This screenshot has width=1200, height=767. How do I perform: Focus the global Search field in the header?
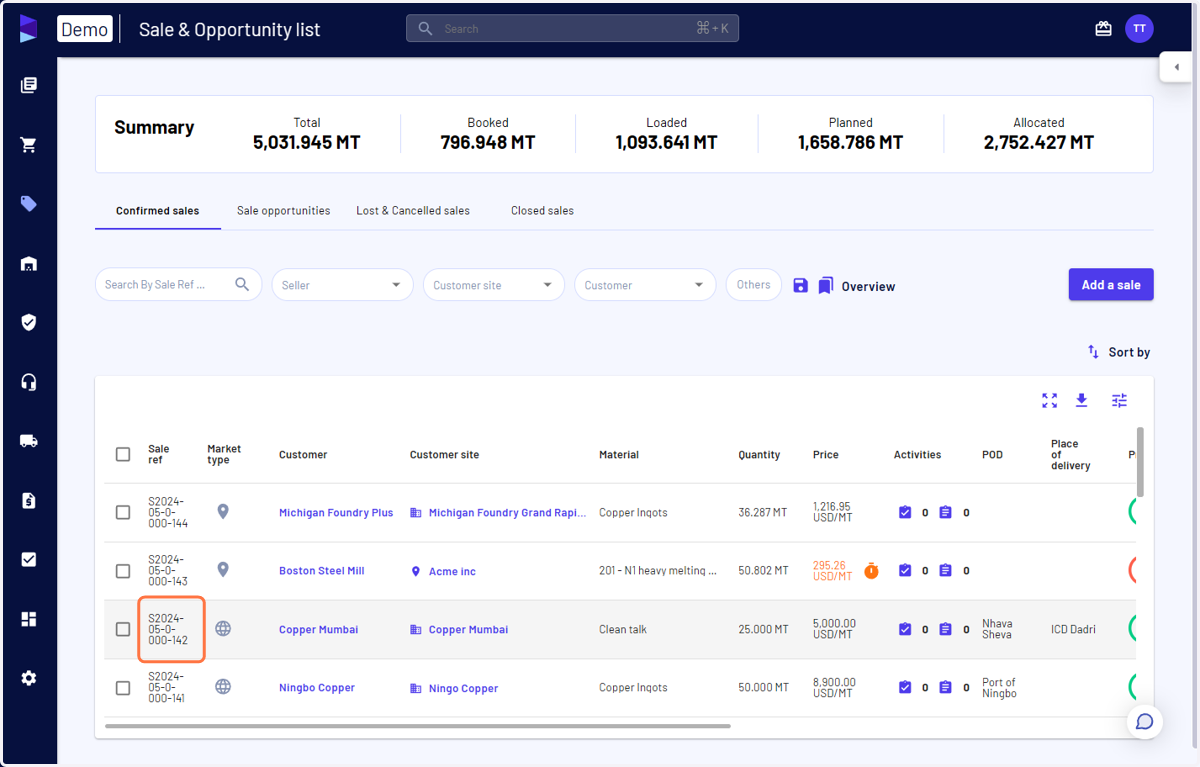click(572, 29)
